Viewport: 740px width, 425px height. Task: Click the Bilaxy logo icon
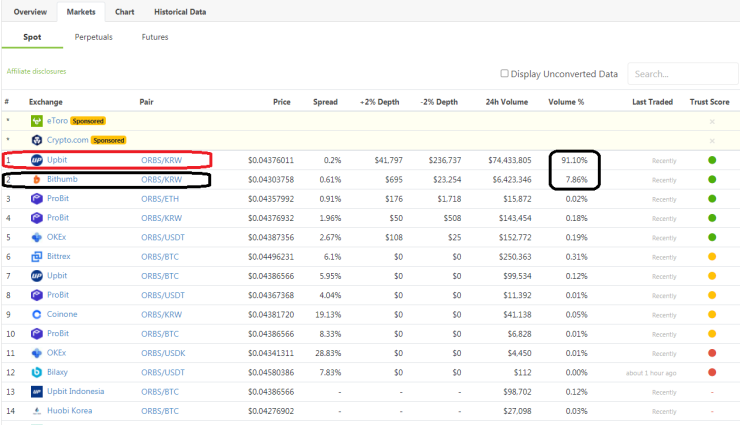tap(36, 372)
